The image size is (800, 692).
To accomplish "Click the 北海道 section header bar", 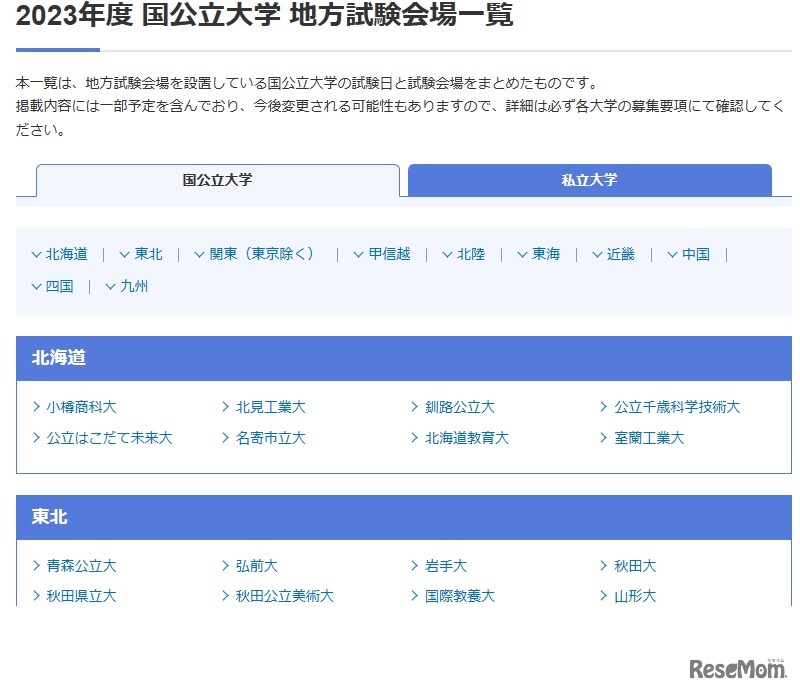I will click(404, 358).
